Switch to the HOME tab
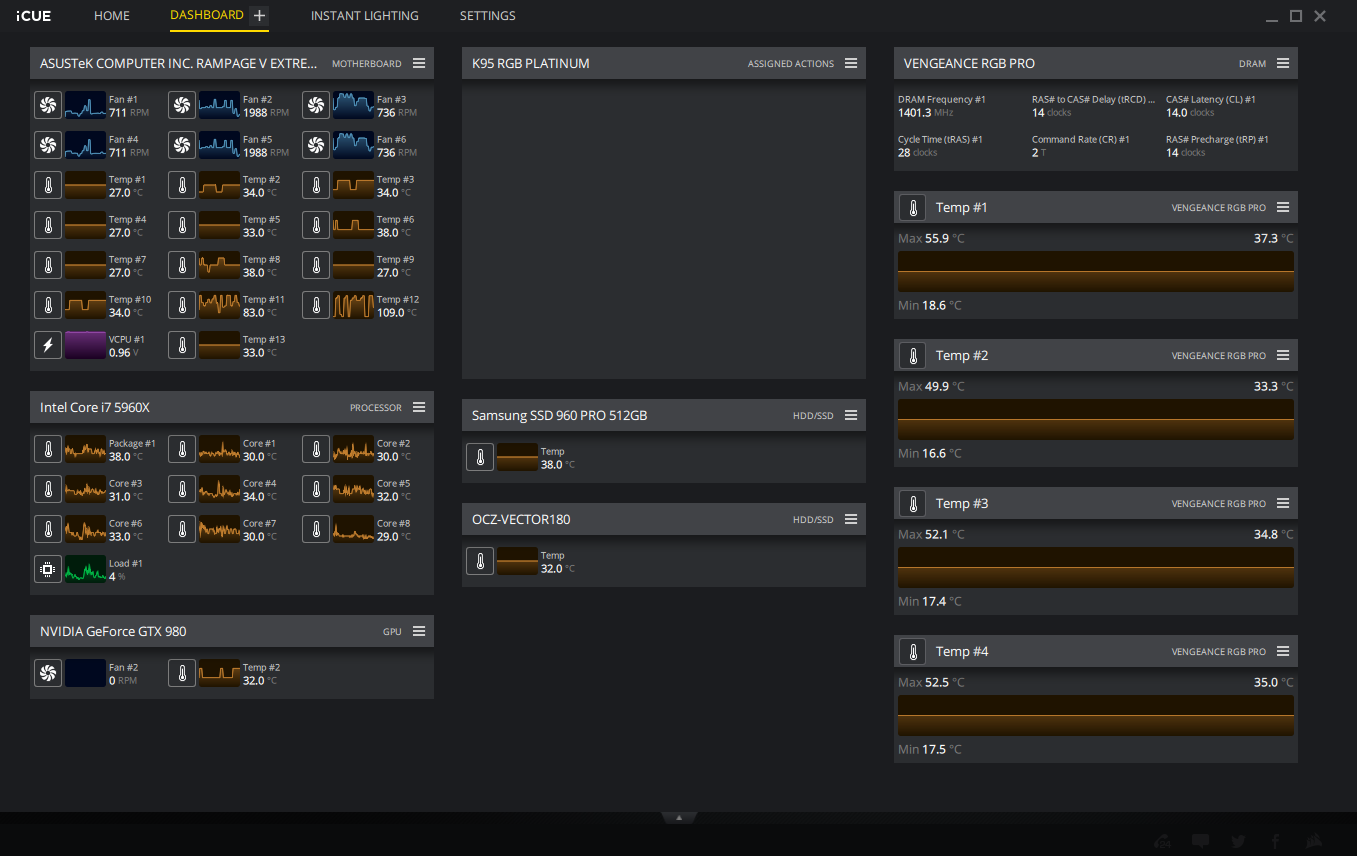1357x856 pixels. point(112,16)
